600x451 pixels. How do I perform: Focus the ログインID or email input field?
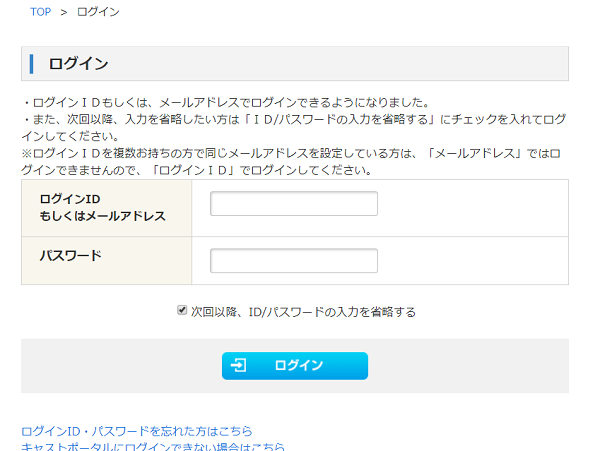click(x=294, y=204)
